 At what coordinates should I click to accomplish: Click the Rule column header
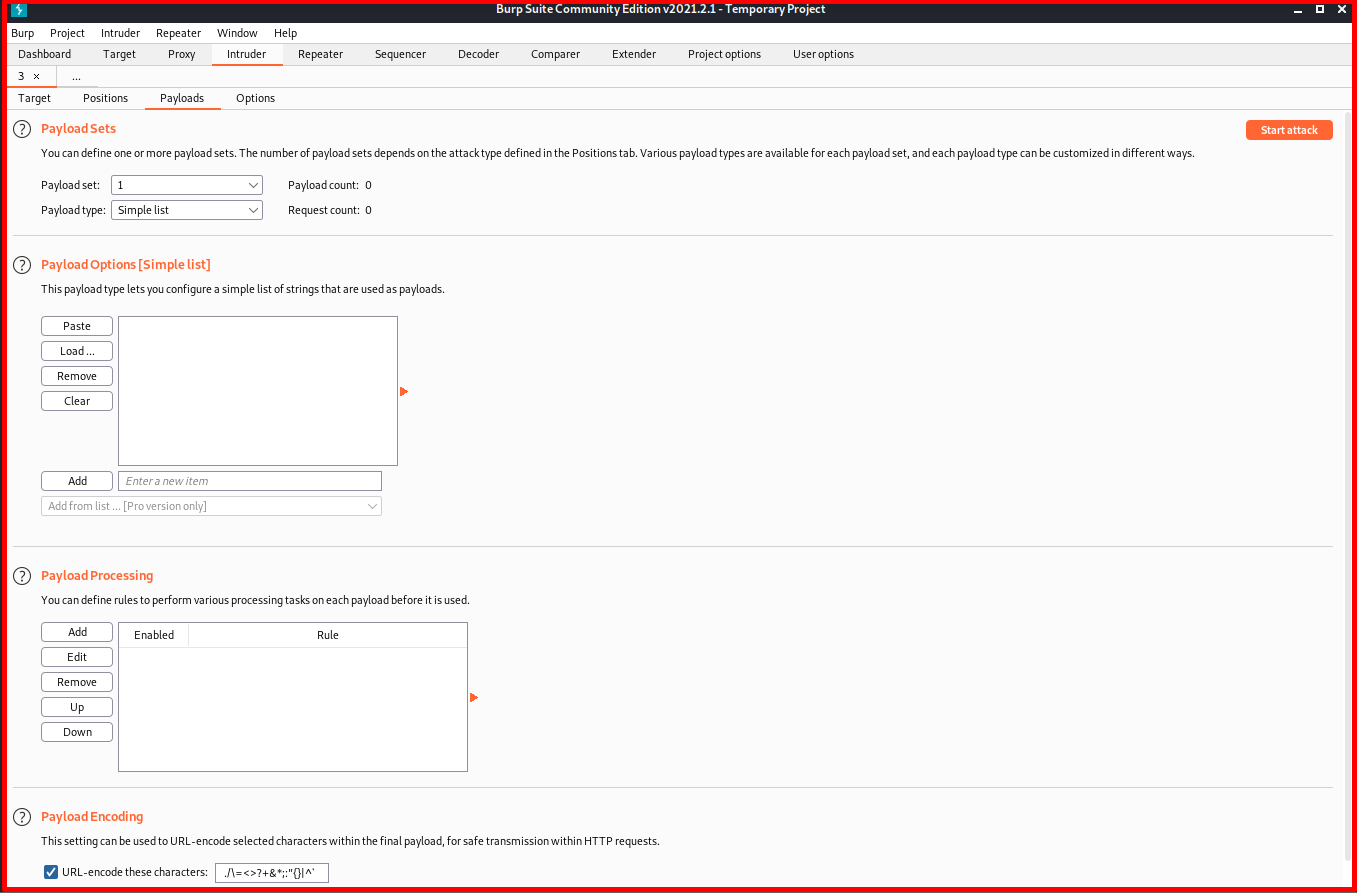point(328,635)
